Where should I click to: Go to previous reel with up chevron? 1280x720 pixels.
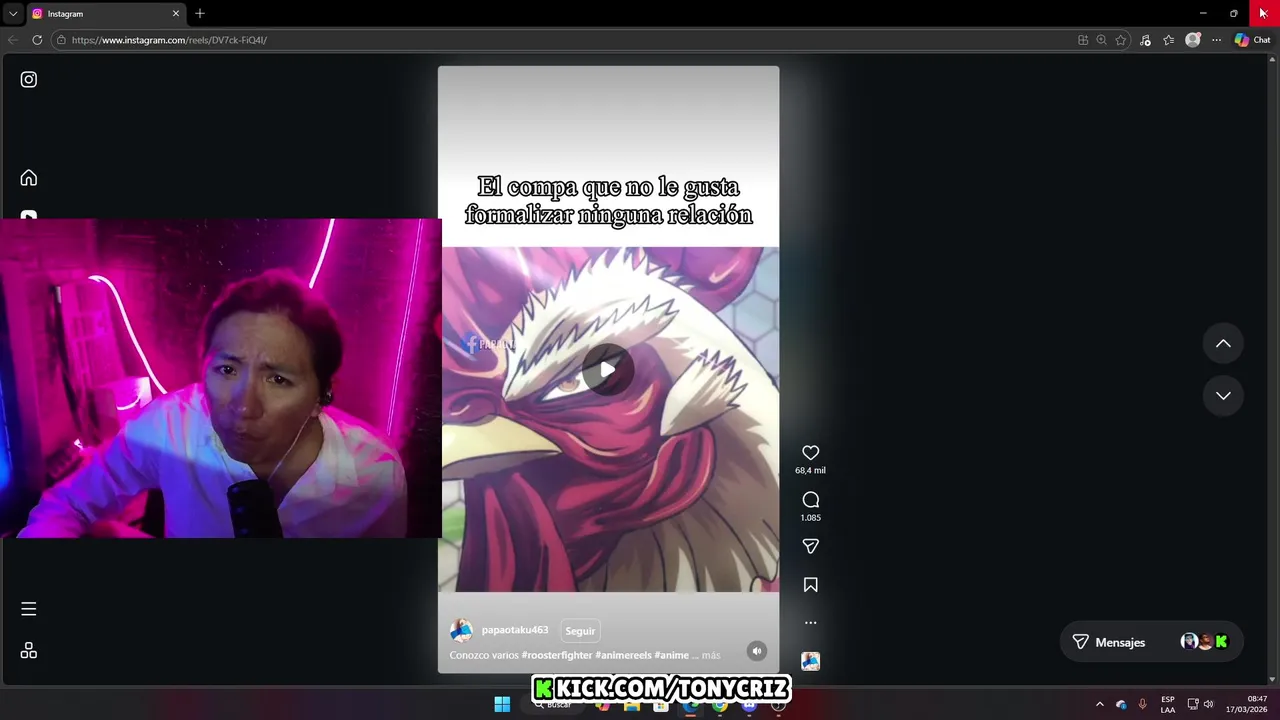1223,343
